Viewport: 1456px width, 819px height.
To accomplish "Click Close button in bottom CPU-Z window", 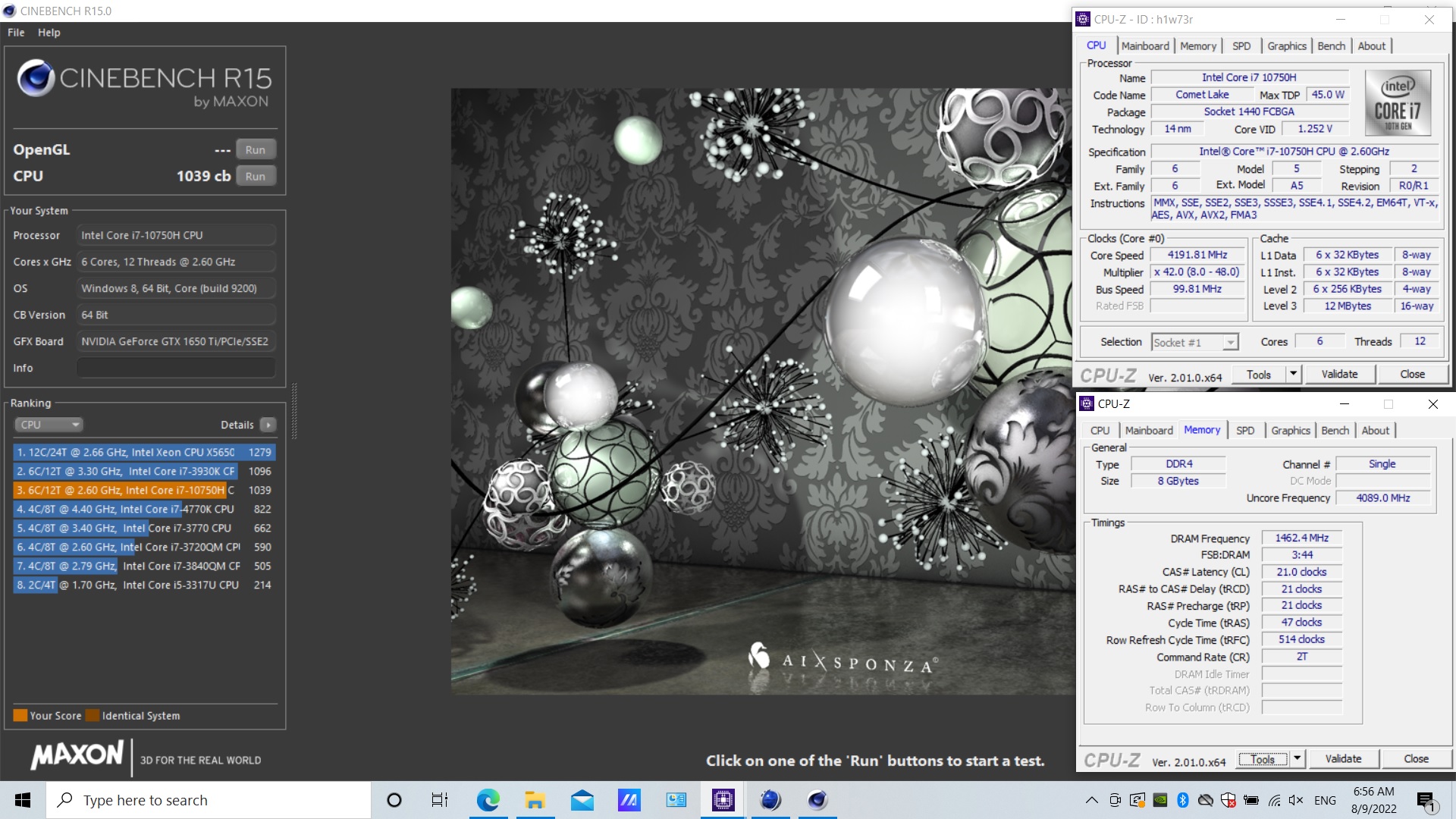I will (x=1416, y=759).
